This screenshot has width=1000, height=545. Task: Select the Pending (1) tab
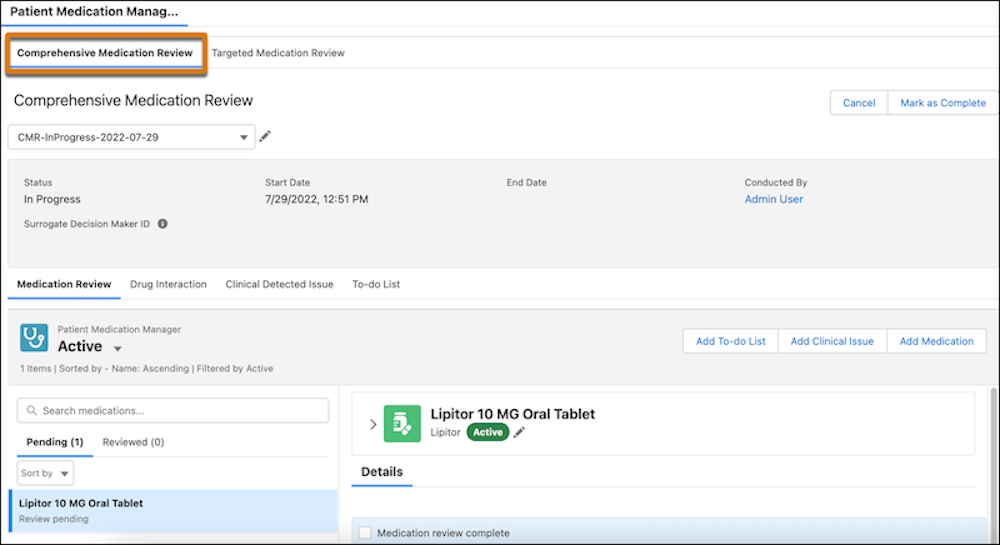55,442
